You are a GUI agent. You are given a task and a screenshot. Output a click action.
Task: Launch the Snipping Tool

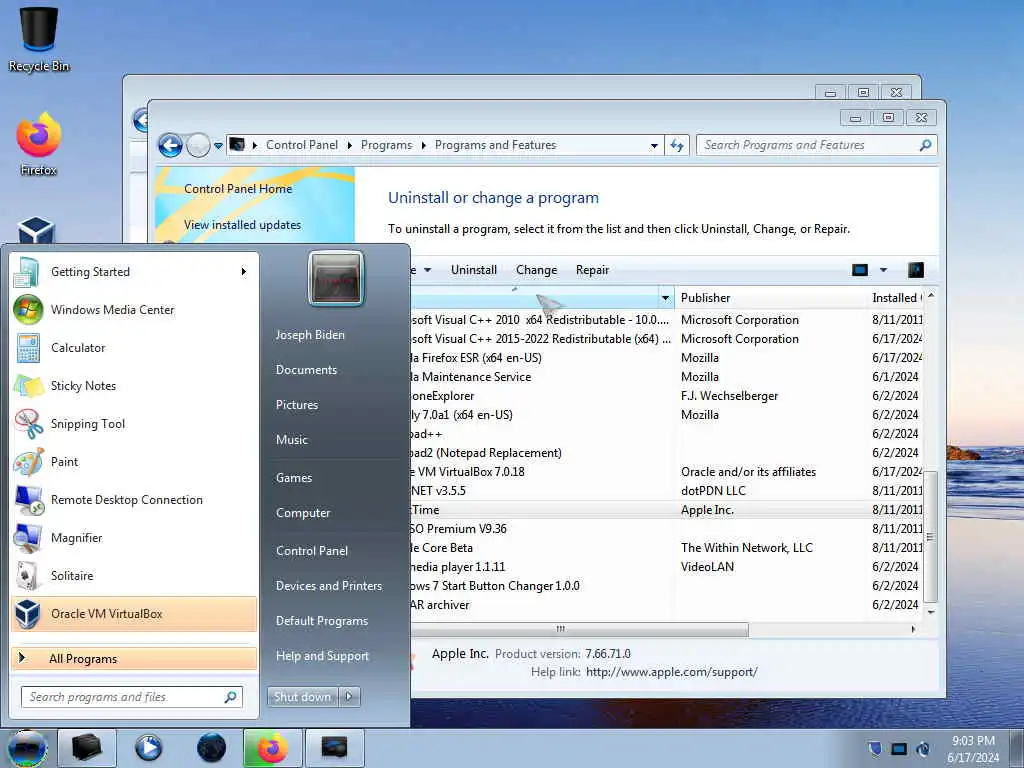click(x=134, y=423)
